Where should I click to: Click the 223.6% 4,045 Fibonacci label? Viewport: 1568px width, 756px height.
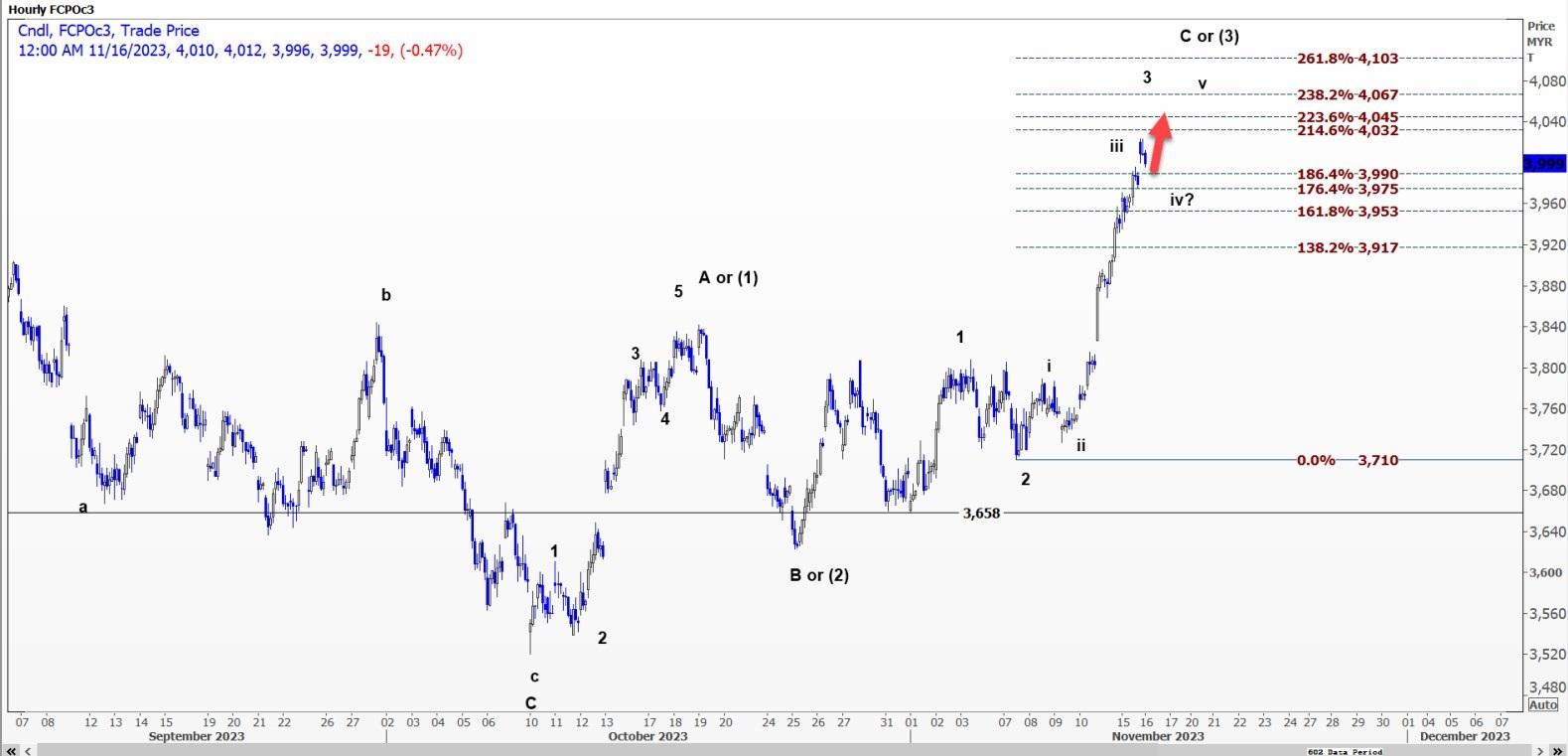pos(1348,117)
